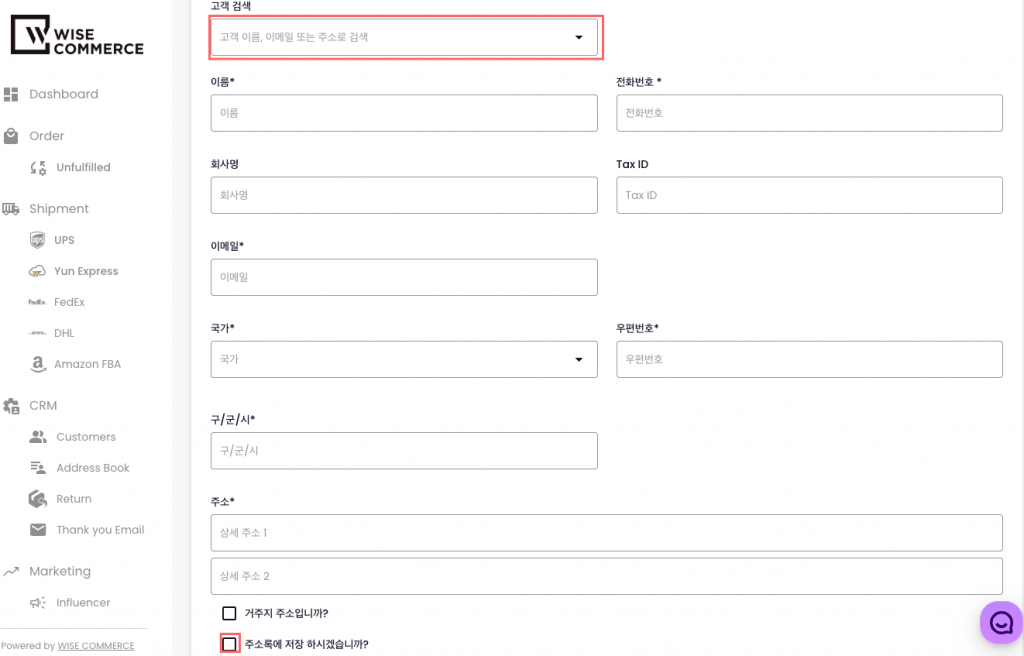1024x656 pixels.
Task: Click the UPS carrier logo icon
Action: point(38,240)
